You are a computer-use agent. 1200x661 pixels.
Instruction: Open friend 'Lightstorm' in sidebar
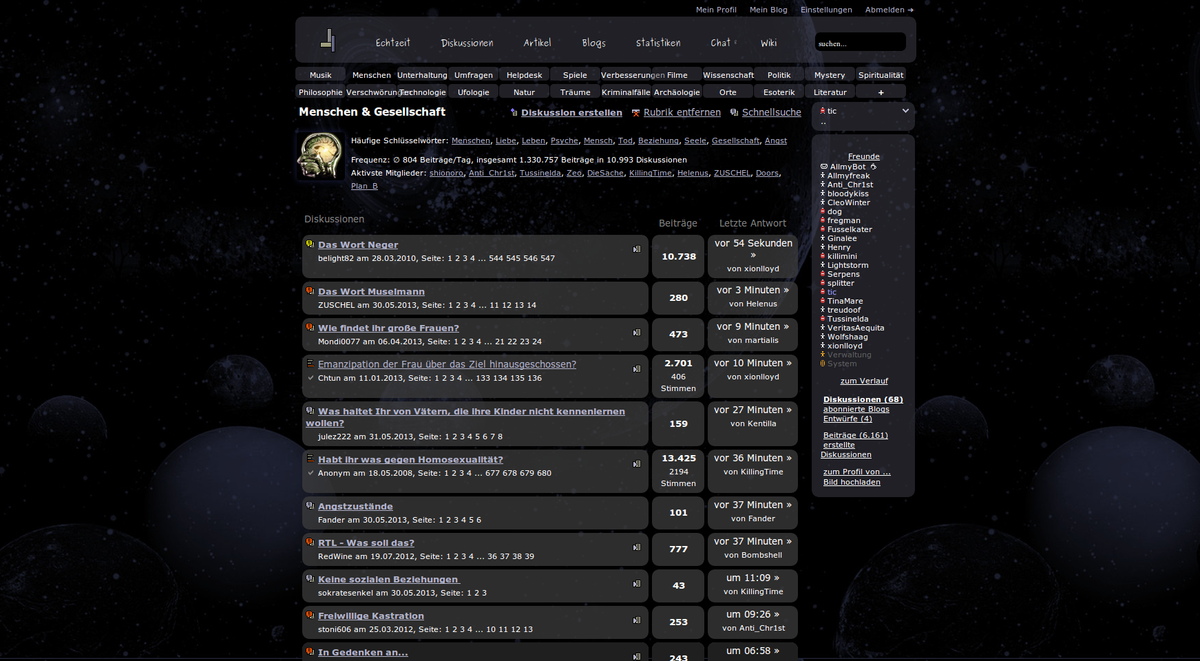click(848, 265)
